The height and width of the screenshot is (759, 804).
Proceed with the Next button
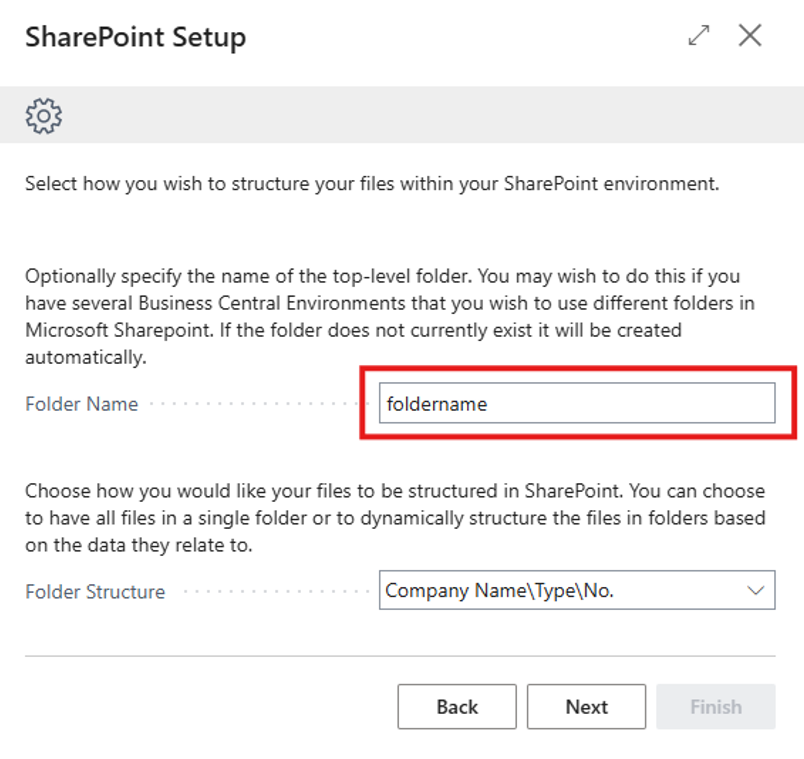[x=586, y=707]
